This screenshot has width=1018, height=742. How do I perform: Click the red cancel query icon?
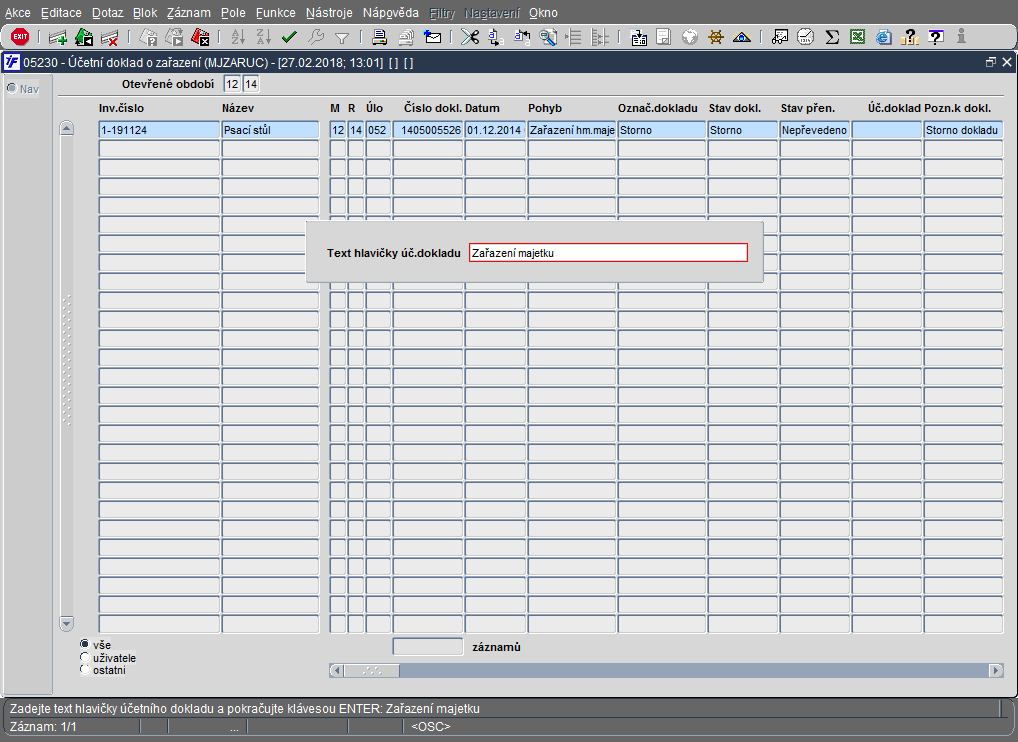pos(200,38)
